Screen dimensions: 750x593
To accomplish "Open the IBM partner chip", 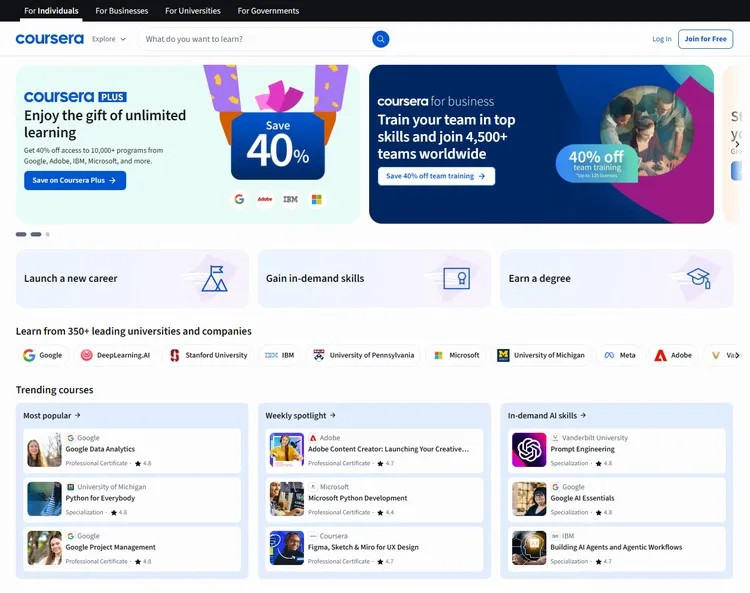I will 279,355.
